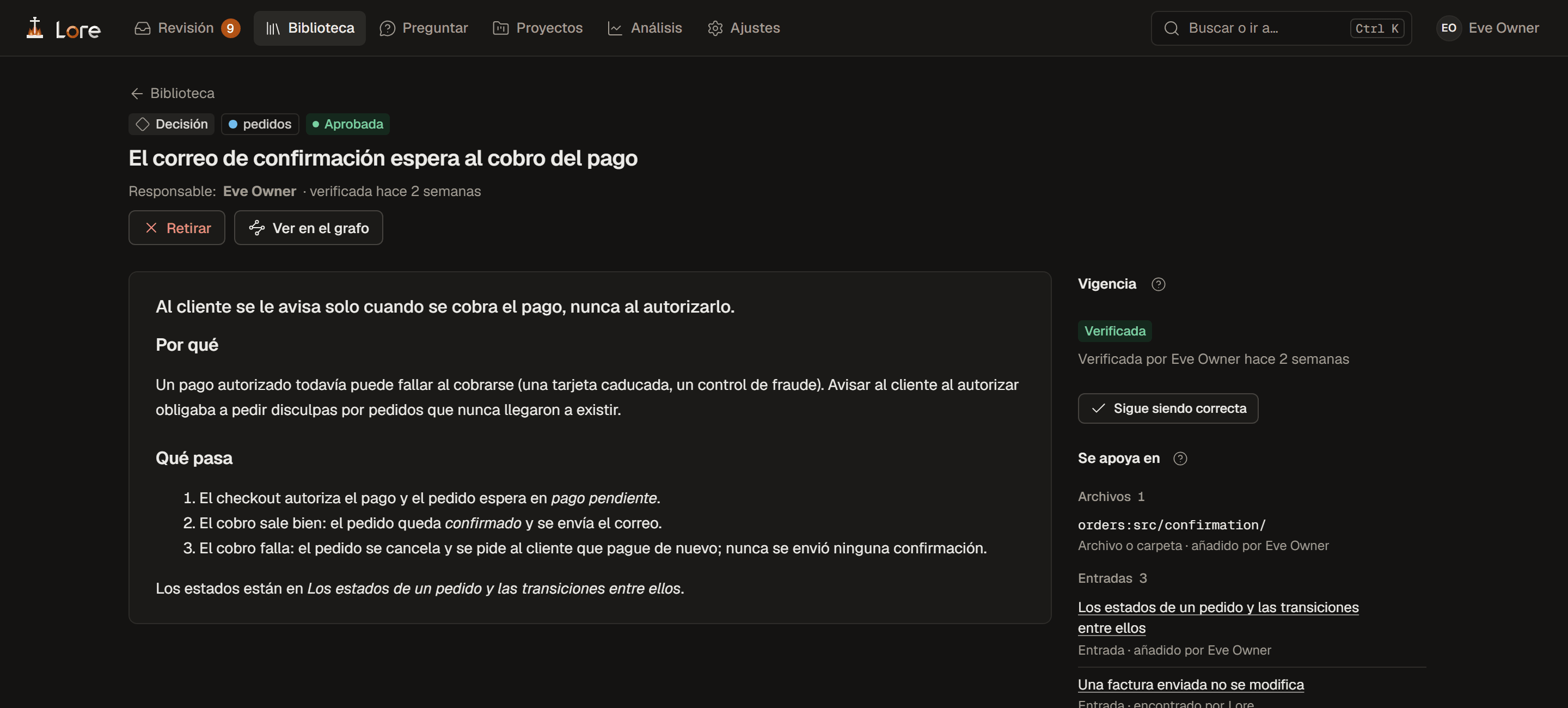Screen dimensions: 1568x708
Task: Click the Se apoya en section heading
Action: pos(1119,458)
